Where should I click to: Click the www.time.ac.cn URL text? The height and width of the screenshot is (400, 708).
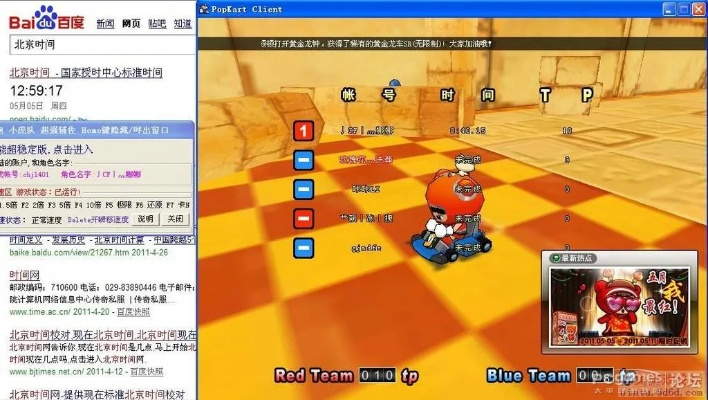tap(40, 312)
